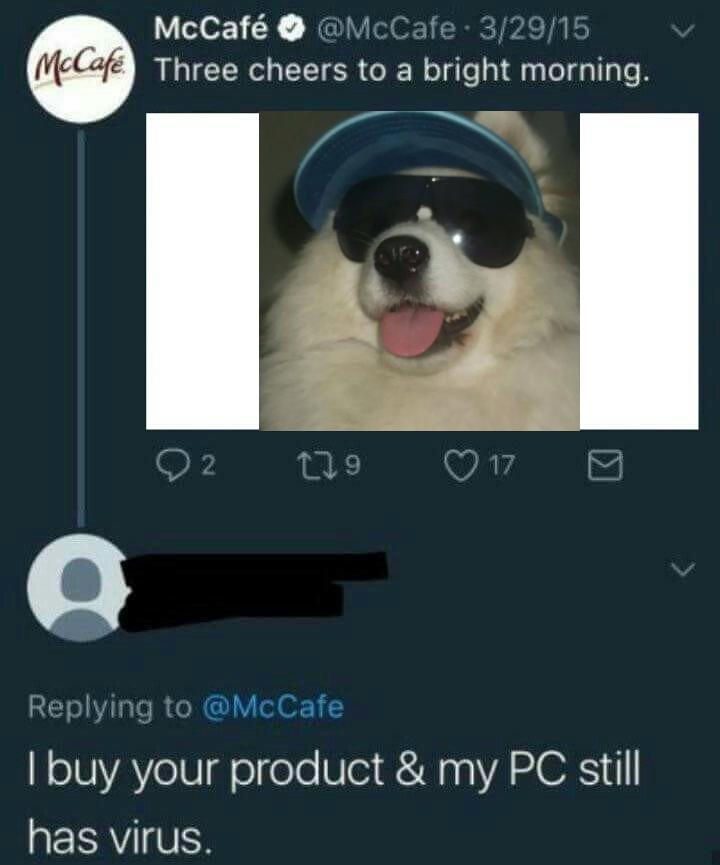Click the blacked-out replier username
Image resolution: width=720 pixels, height=865 pixels.
click(x=254, y=590)
